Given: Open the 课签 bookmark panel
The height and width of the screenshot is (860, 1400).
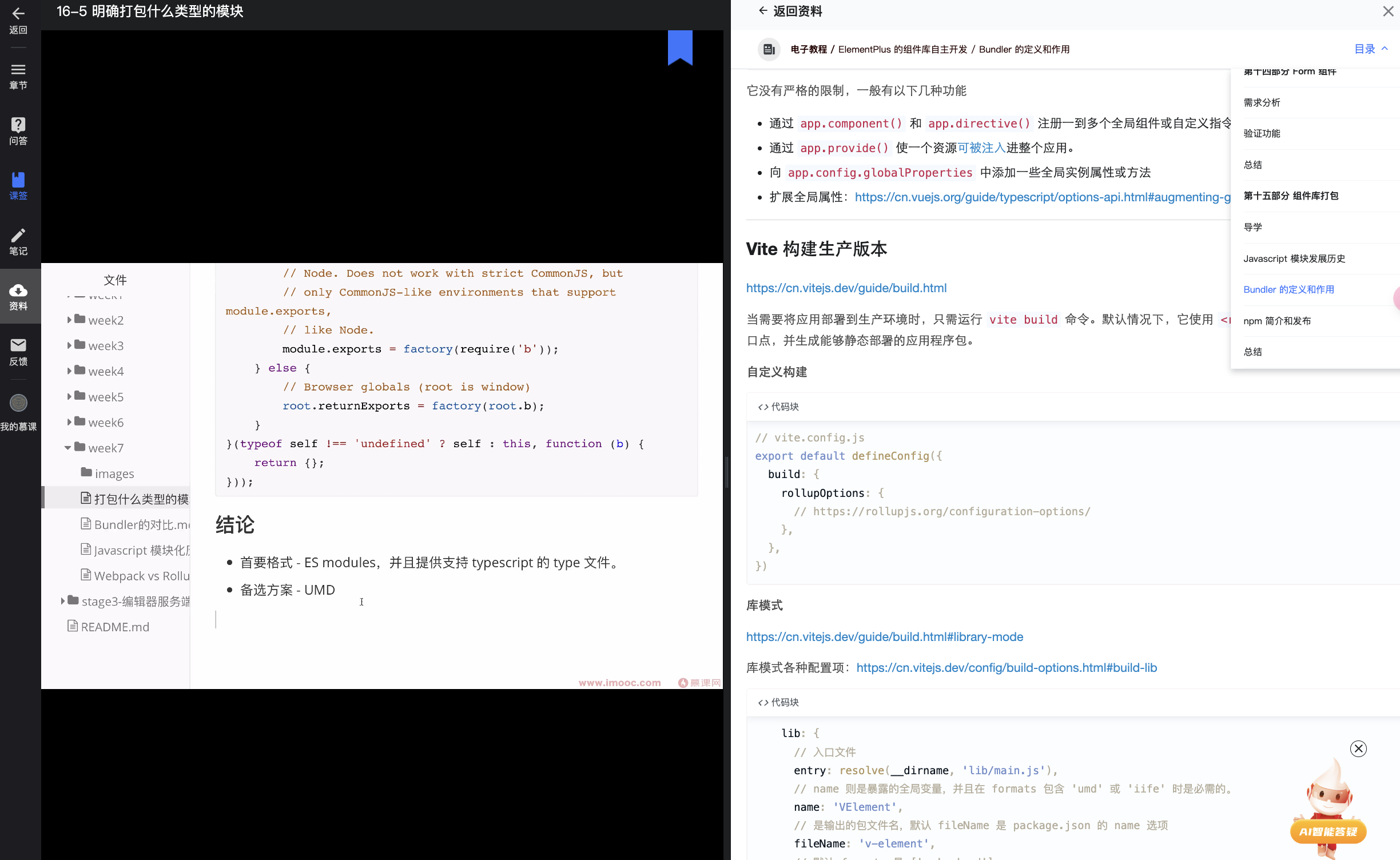Looking at the screenshot, I should 18,186.
